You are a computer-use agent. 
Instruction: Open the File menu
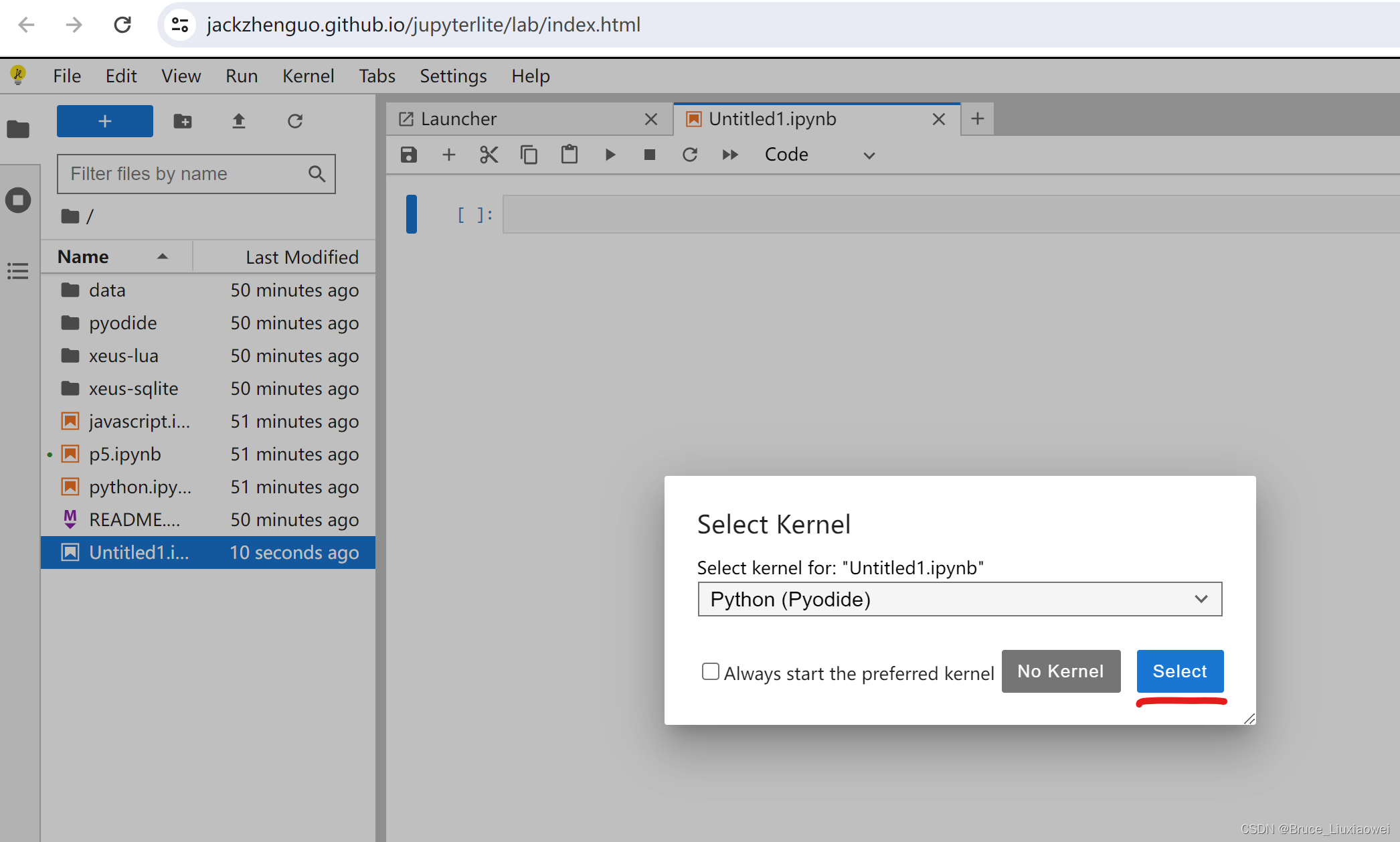pyautogui.click(x=67, y=76)
